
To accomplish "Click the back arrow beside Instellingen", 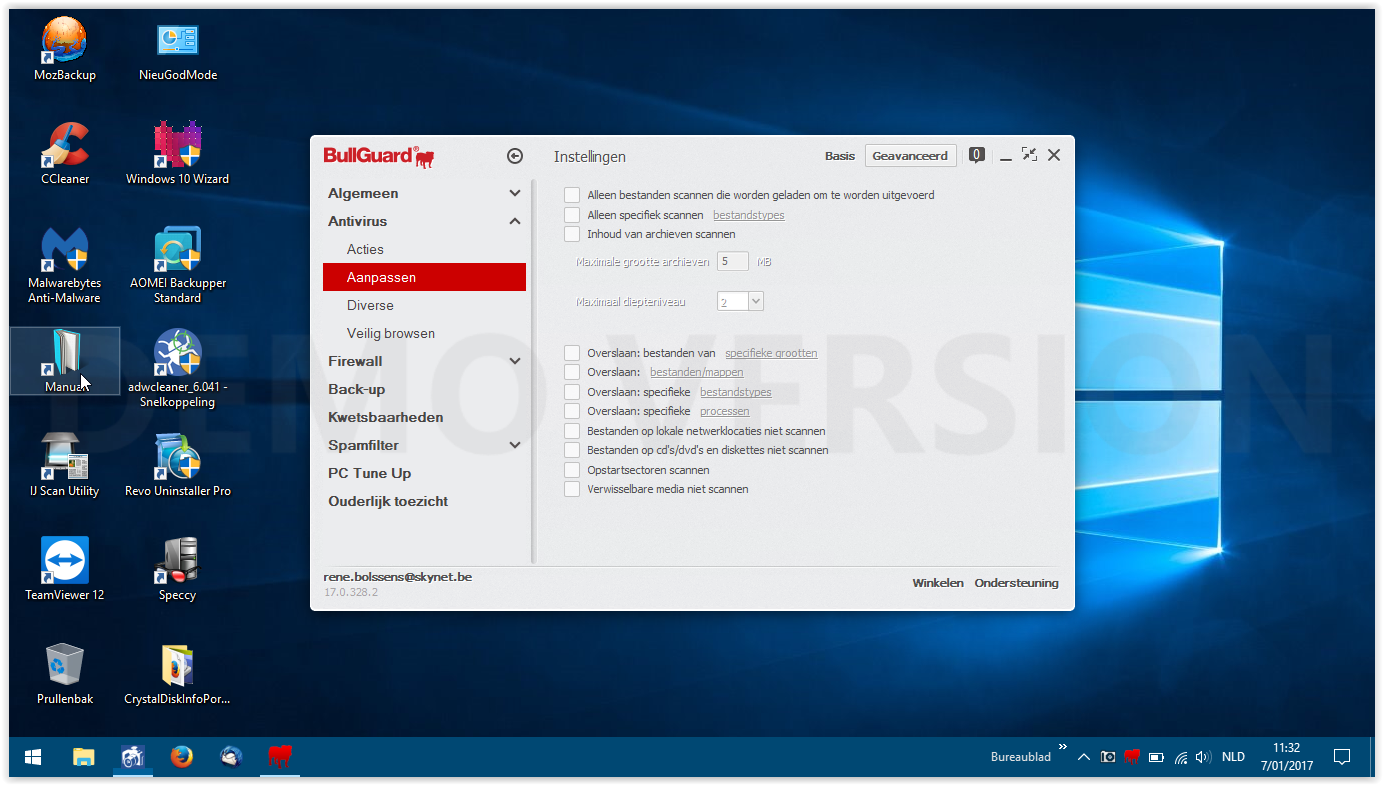I will coord(515,156).
